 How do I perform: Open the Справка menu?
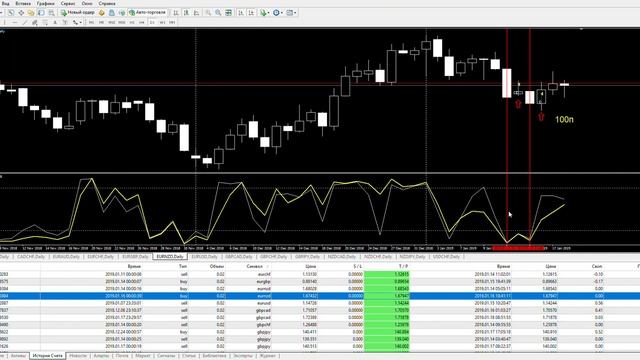(x=107, y=3)
